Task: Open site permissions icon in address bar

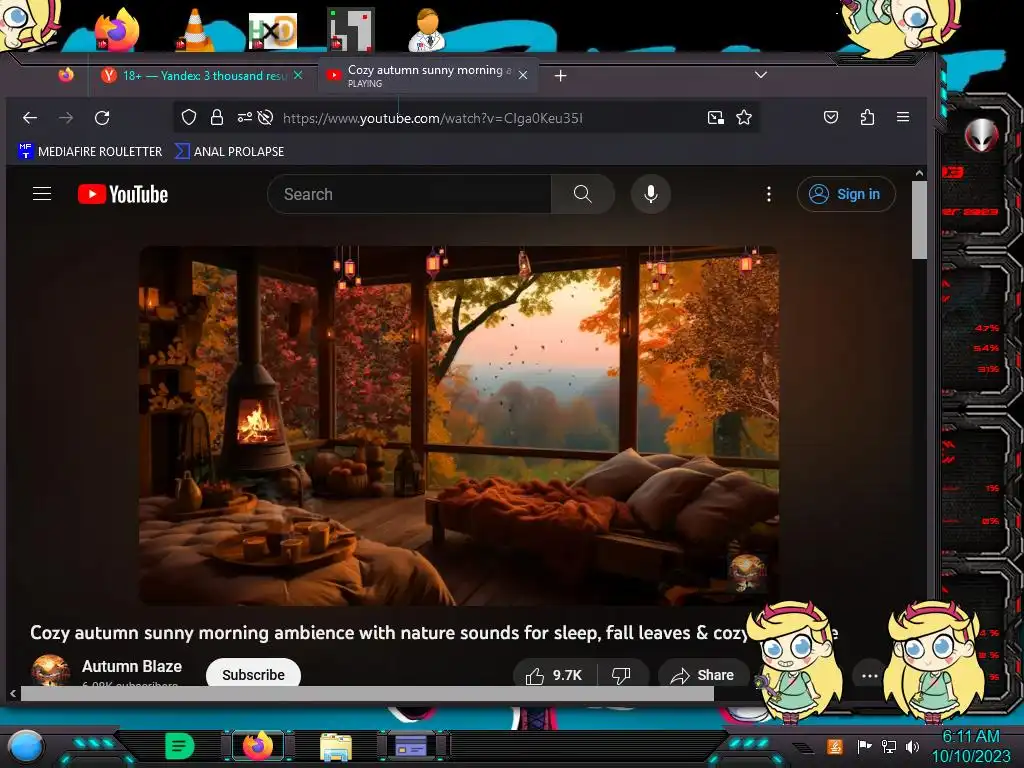Action: [x=244, y=118]
